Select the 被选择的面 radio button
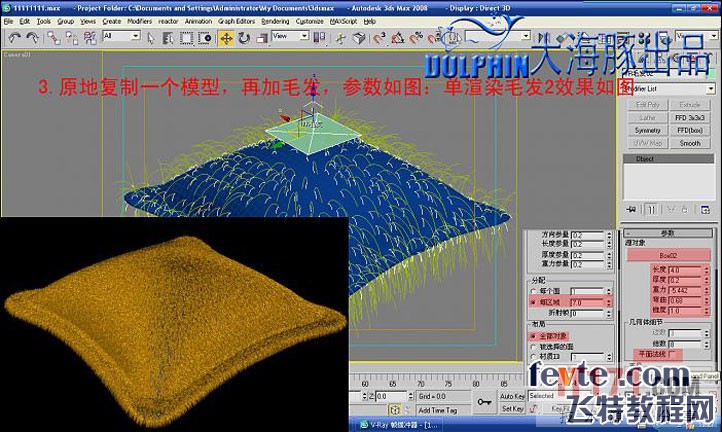 pos(534,347)
